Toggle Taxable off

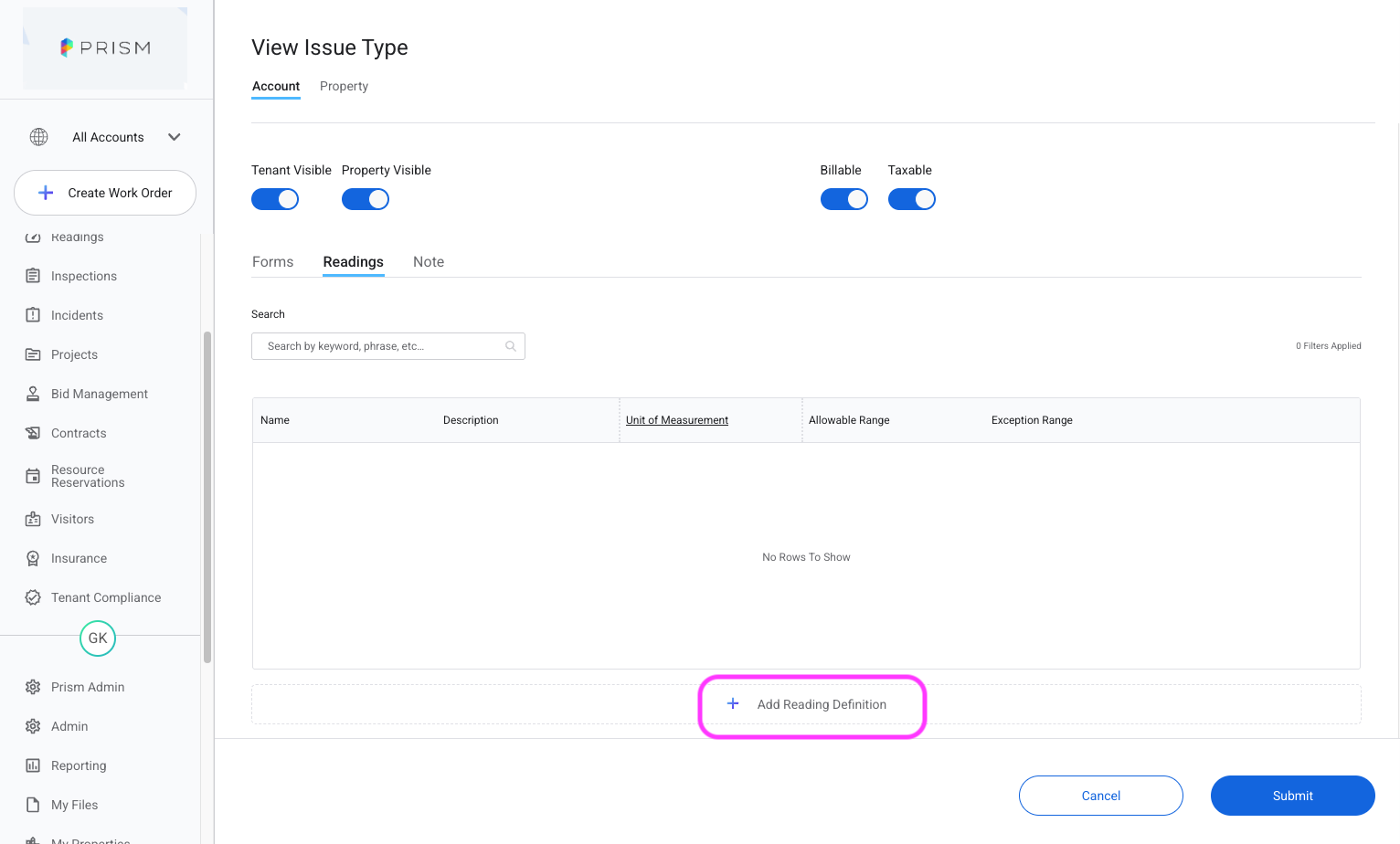pyautogui.click(x=911, y=199)
